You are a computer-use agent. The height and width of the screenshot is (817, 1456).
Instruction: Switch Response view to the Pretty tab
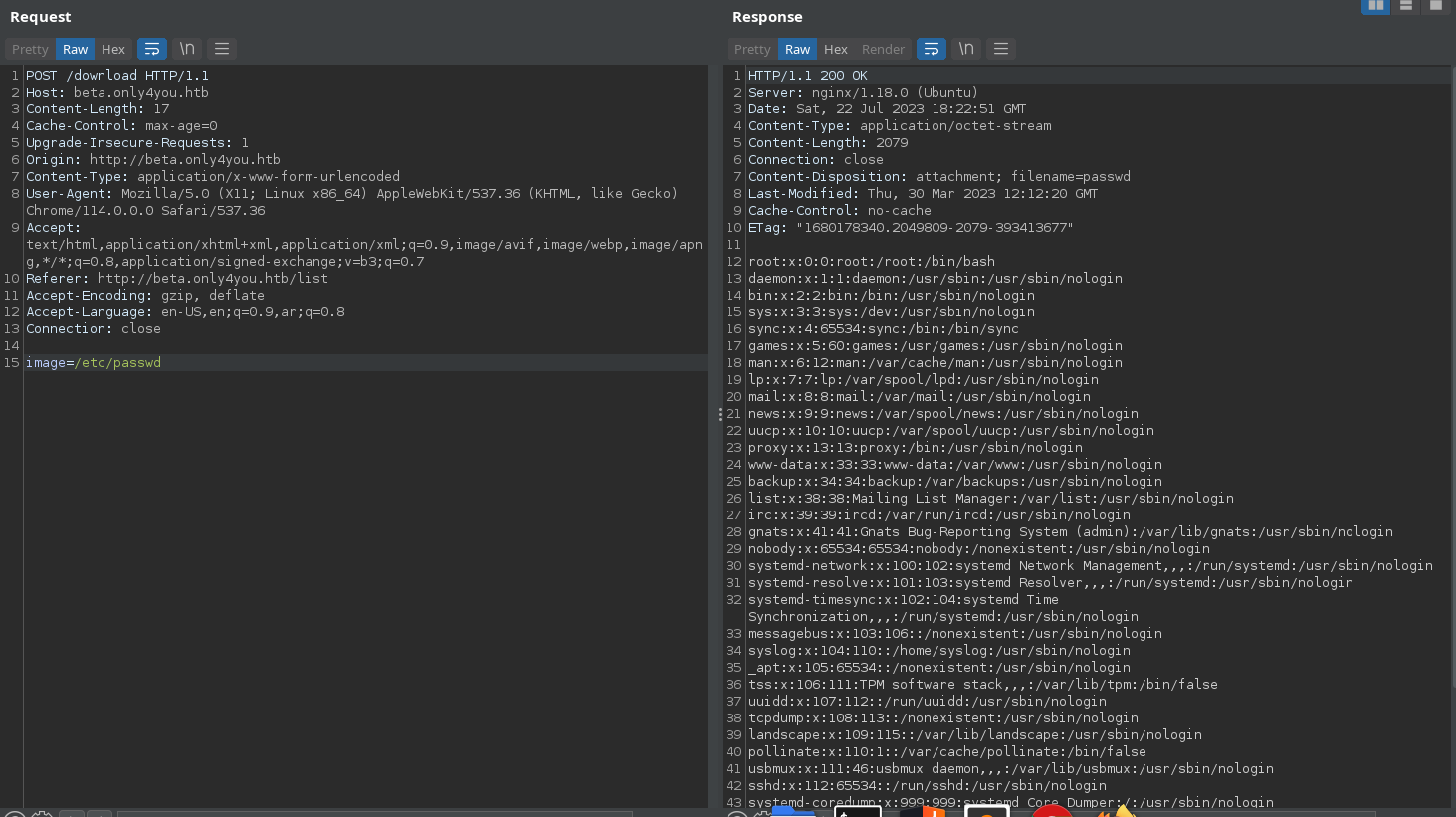[x=752, y=49]
